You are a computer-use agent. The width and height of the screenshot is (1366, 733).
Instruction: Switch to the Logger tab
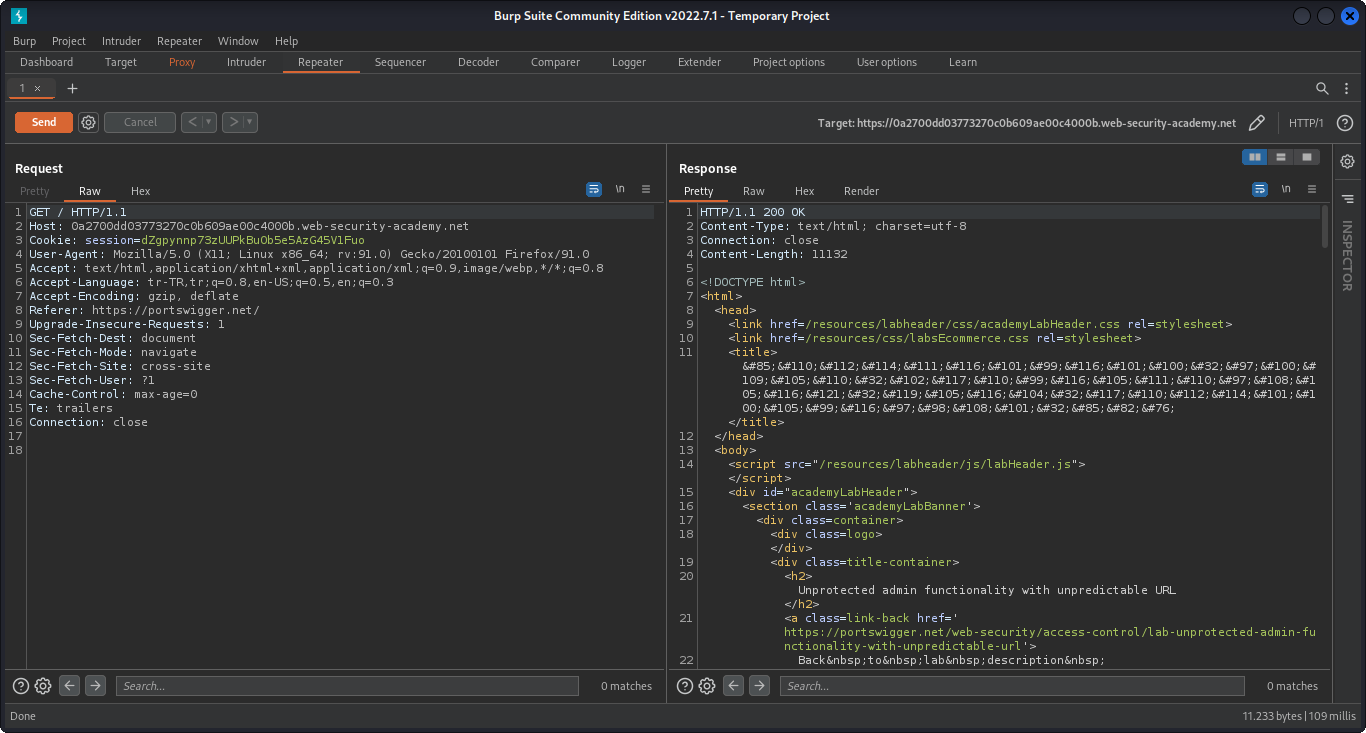pyautogui.click(x=629, y=62)
